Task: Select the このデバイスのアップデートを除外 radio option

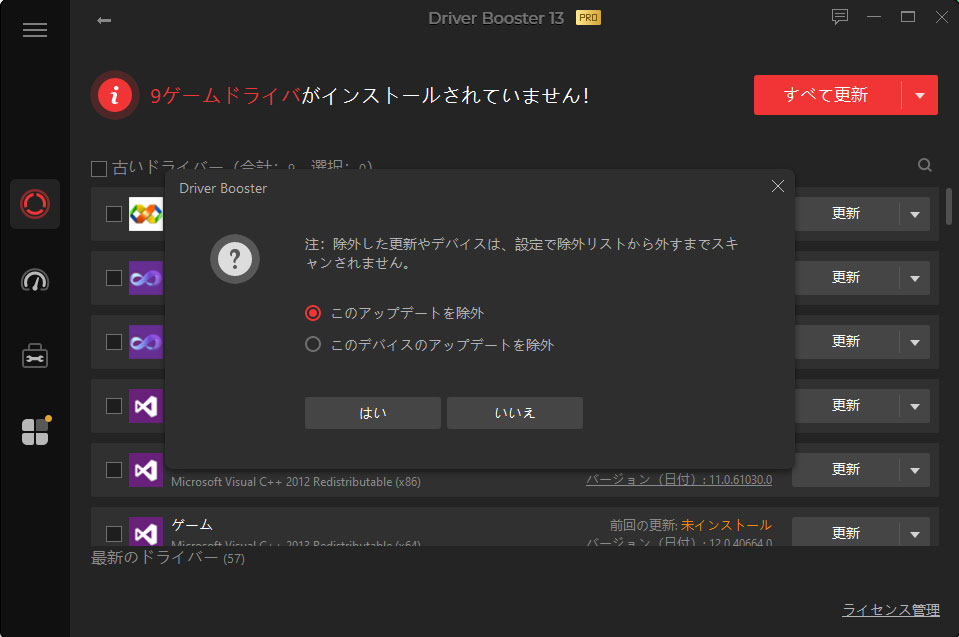Action: click(x=313, y=345)
